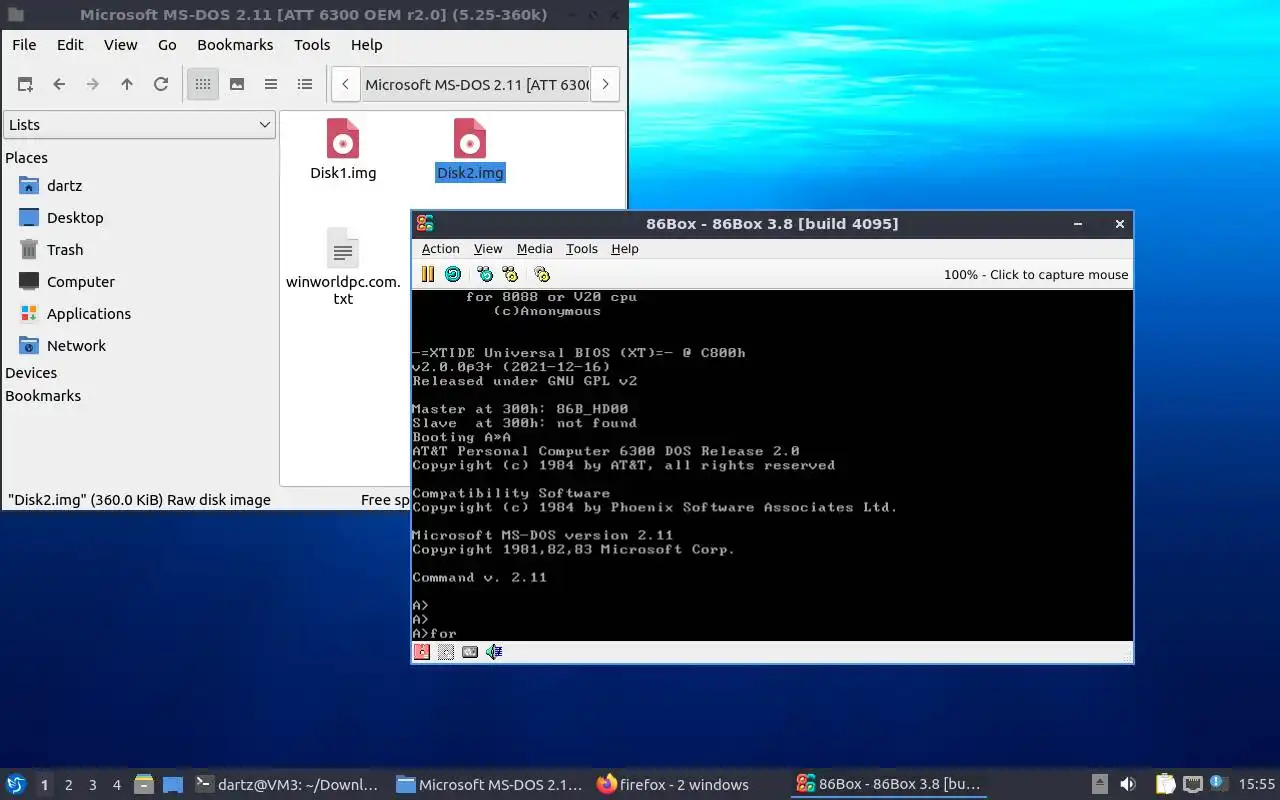Image resolution: width=1280 pixels, height=800 pixels.
Task: Switch to the dartz@VM3 terminal task
Action: click(x=287, y=785)
